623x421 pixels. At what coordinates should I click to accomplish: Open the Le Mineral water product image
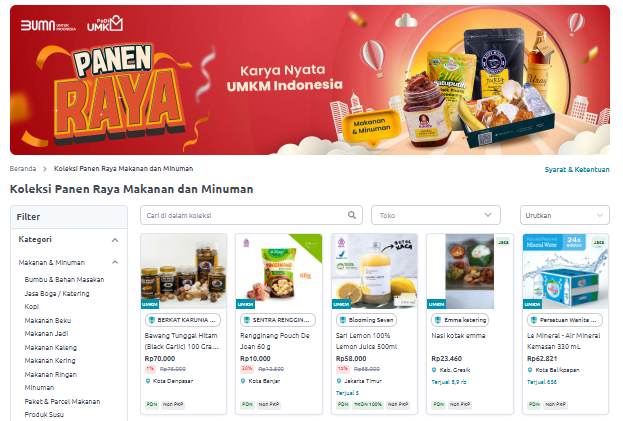pyautogui.click(x=565, y=271)
